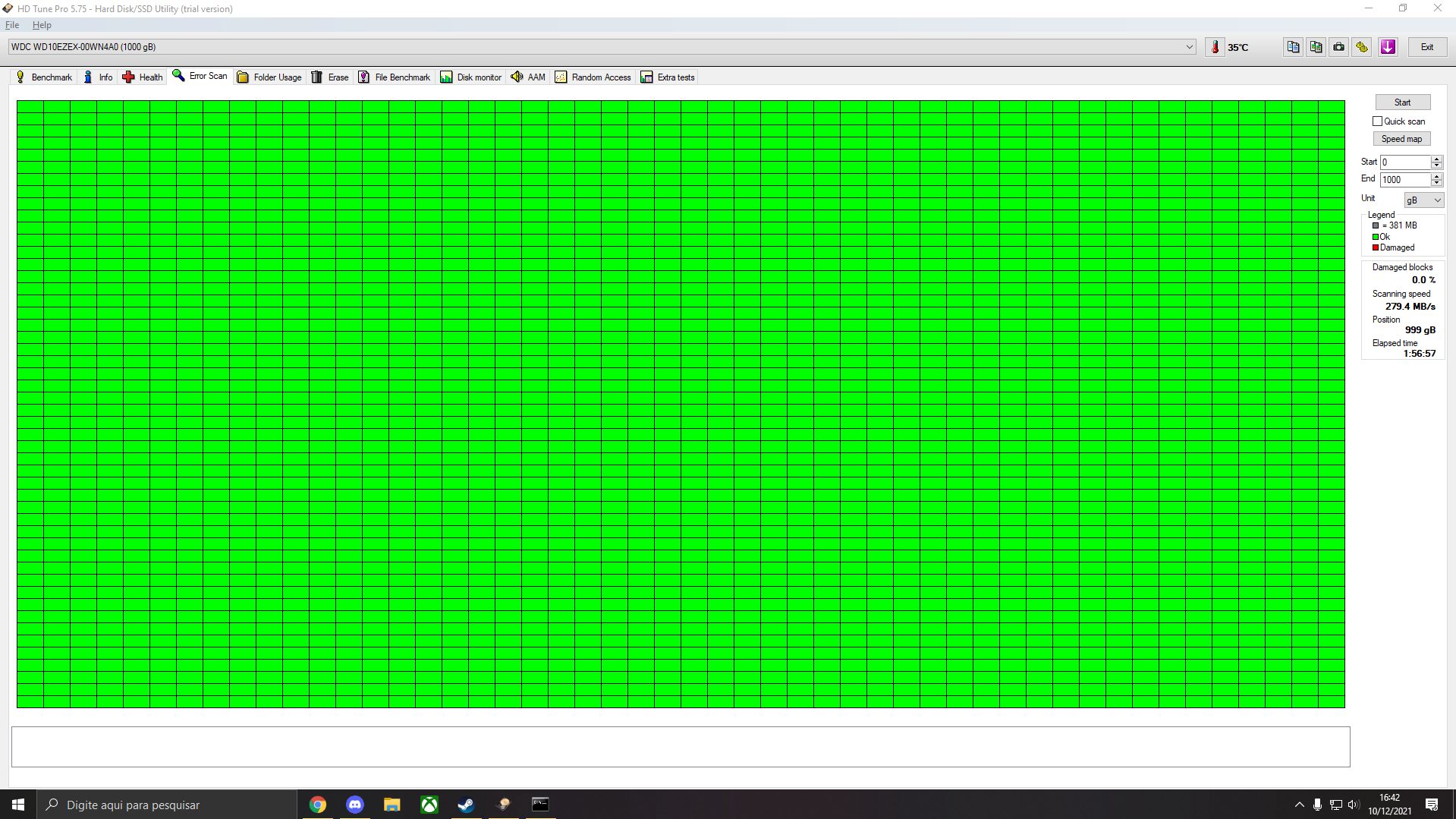Copy text results to clipboard
This screenshot has width=1456, height=819.
point(1293,47)
